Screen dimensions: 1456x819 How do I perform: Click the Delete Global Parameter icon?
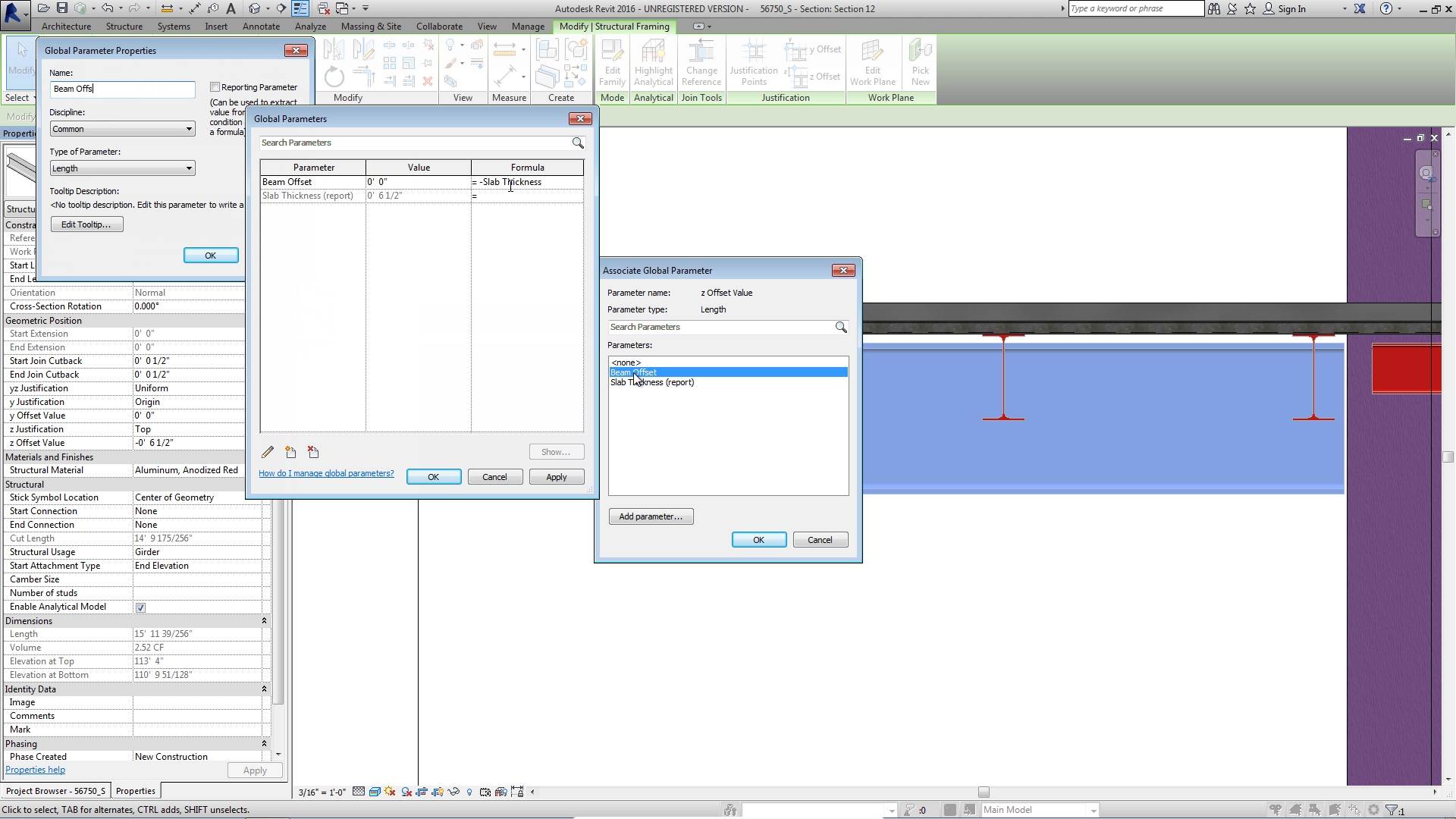click(313, 452)
